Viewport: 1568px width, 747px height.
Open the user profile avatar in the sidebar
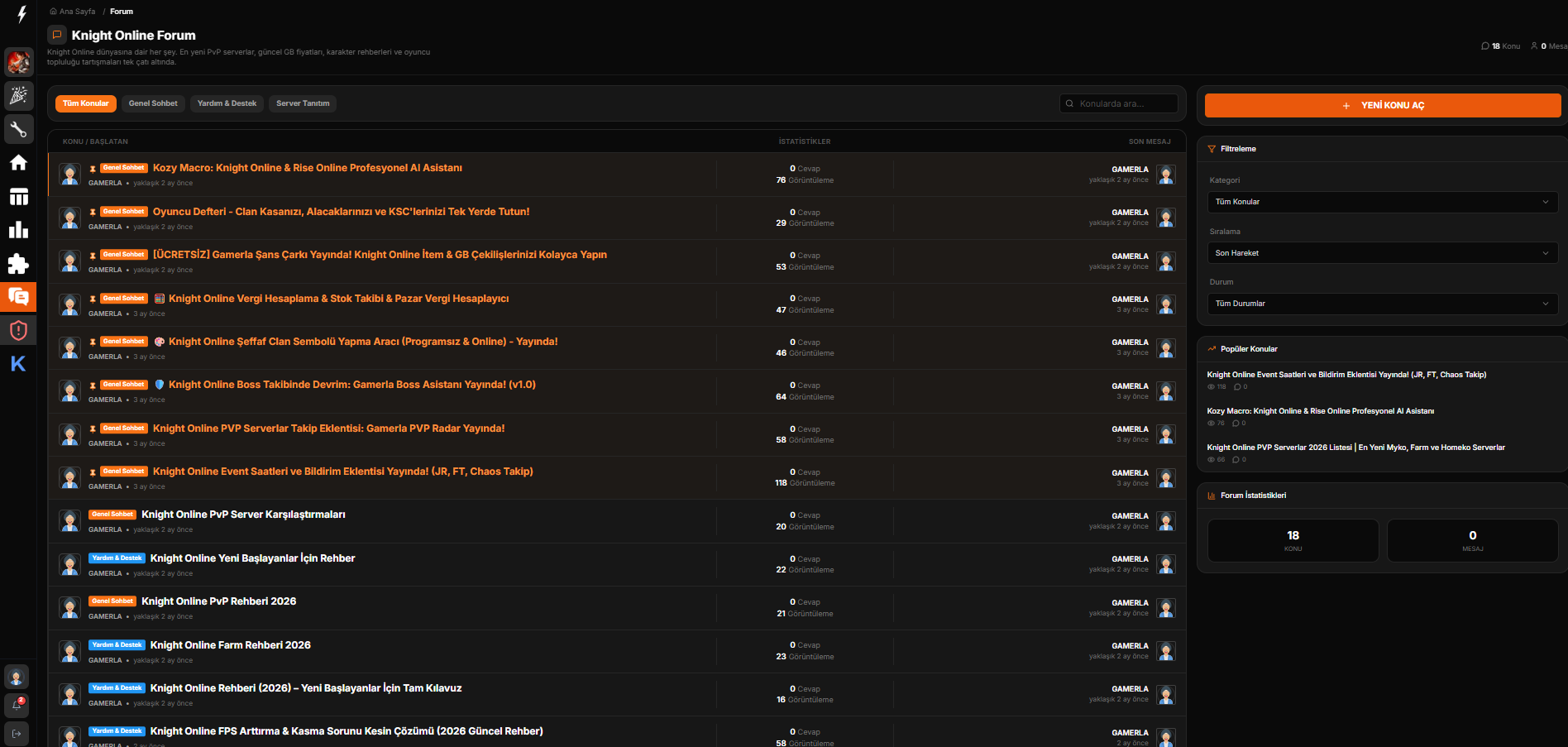(x=17, y=678)
